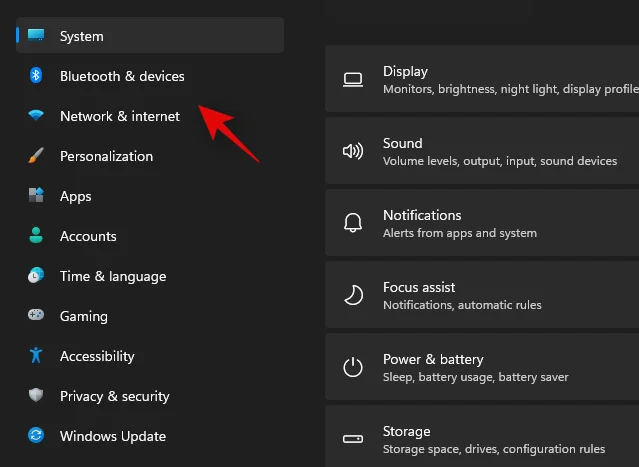This screenshot has height=467, width=639.
Task: Open Power & battery settings
Action: point(482,367)
